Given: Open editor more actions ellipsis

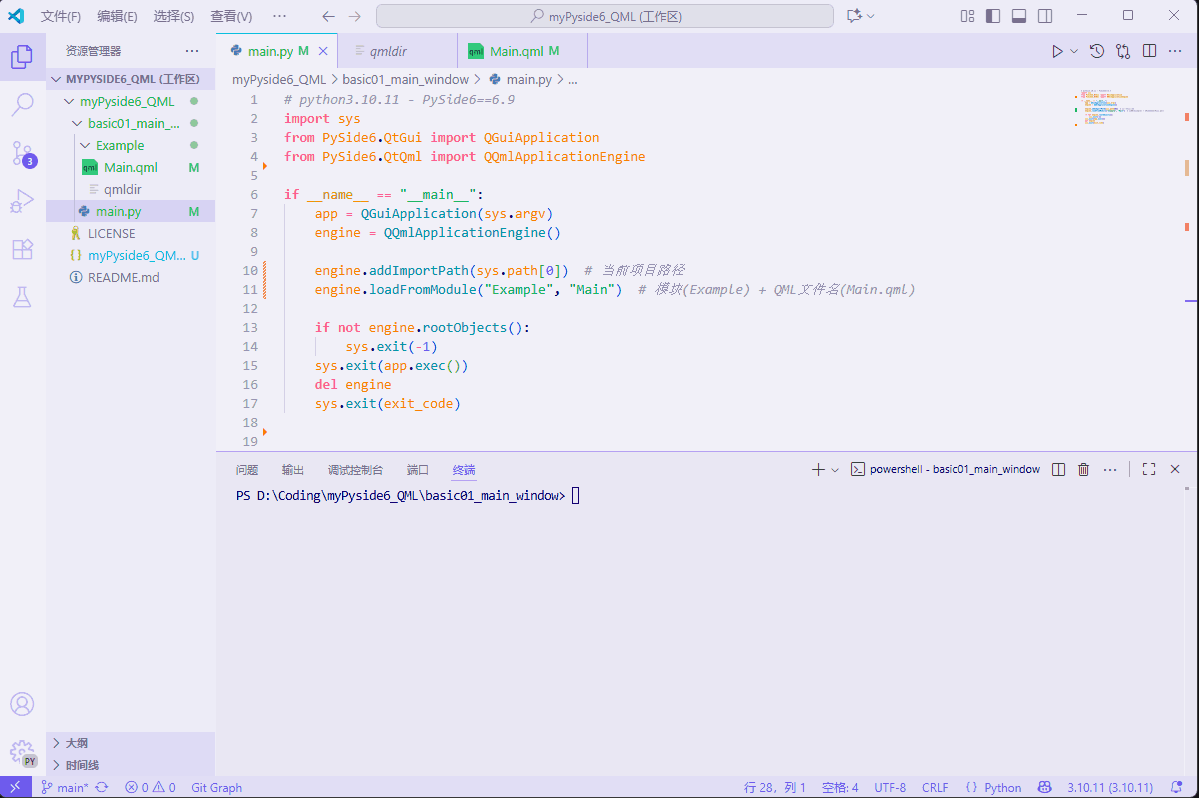Looking at the screenshot, I should (1175, 51).
